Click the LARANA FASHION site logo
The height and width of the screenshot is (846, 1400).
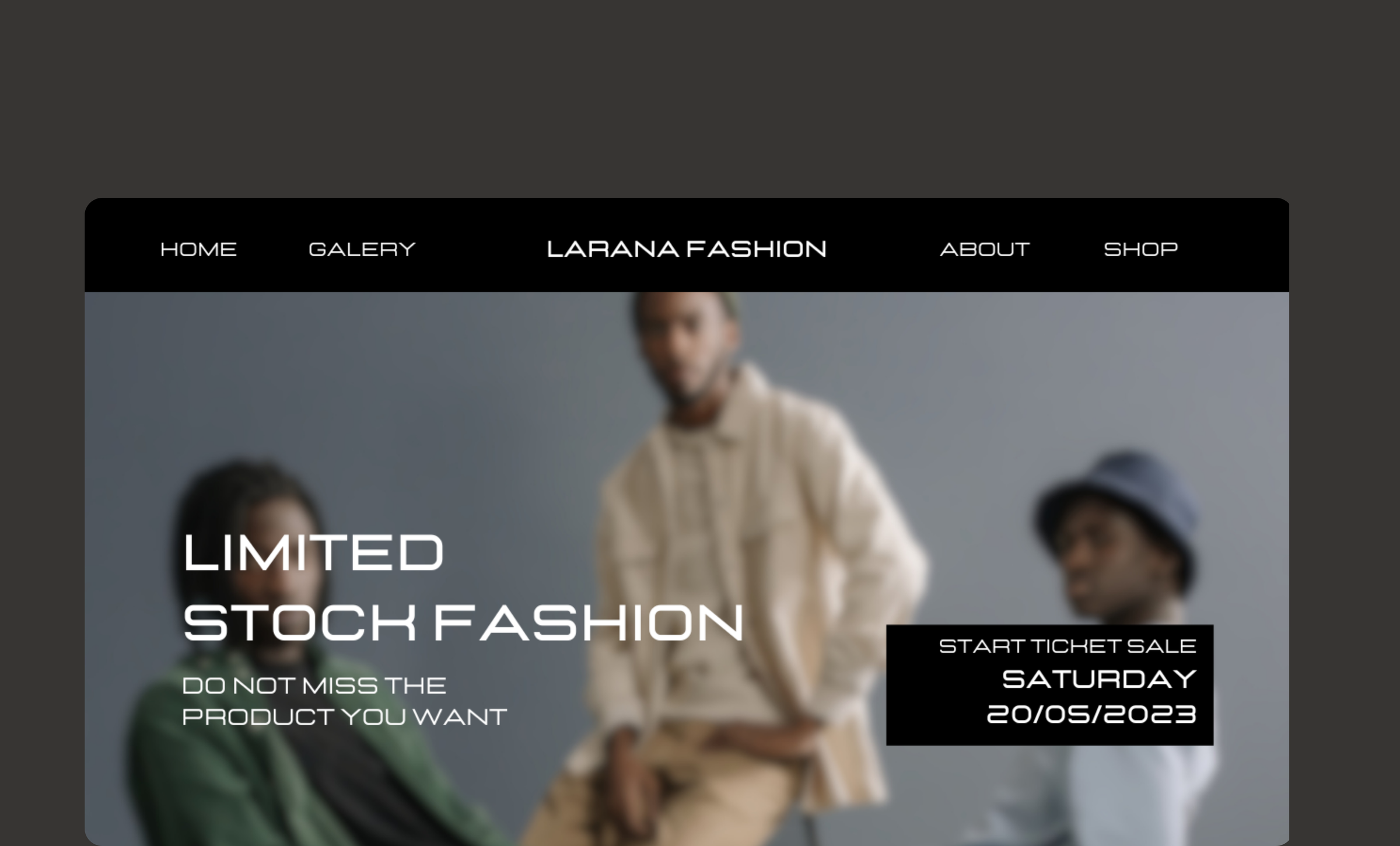[x=687, y=249]
